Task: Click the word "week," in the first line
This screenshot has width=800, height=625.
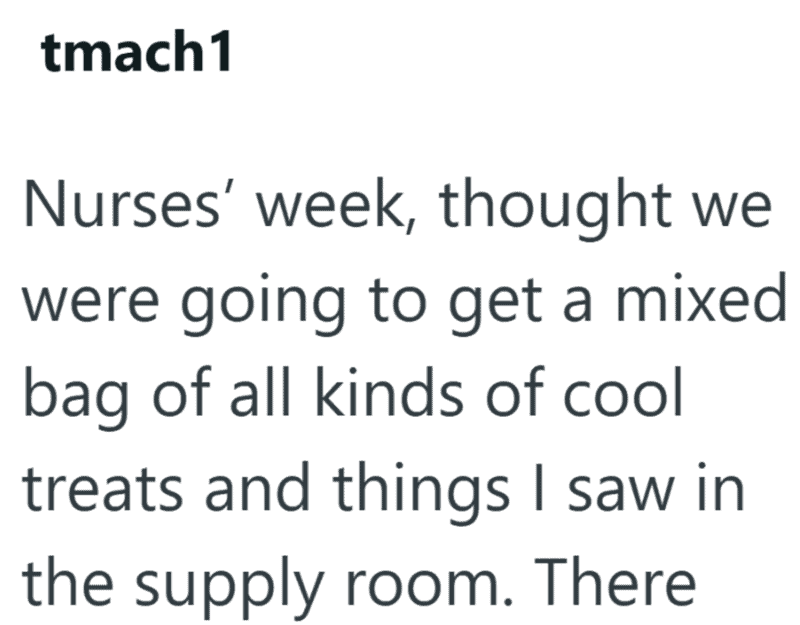Action: pos(335,205)
